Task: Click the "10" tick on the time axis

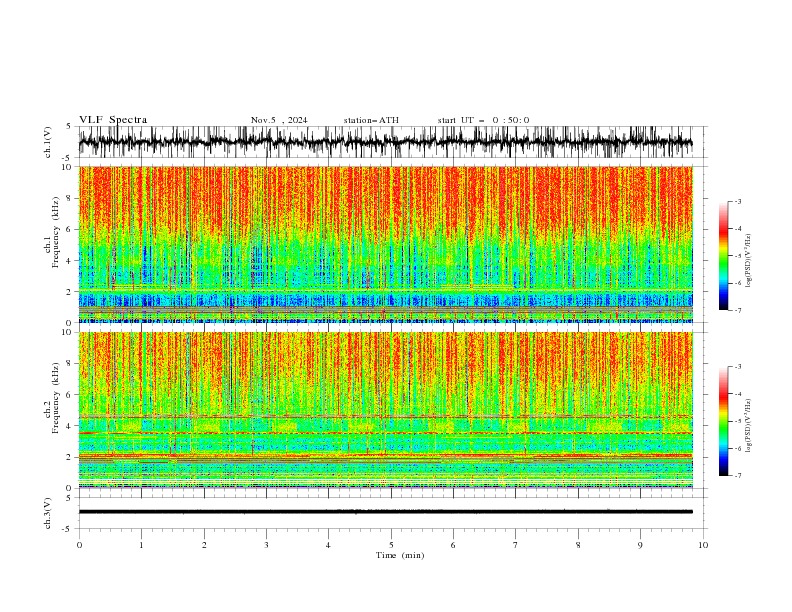Action: point(703,545)
